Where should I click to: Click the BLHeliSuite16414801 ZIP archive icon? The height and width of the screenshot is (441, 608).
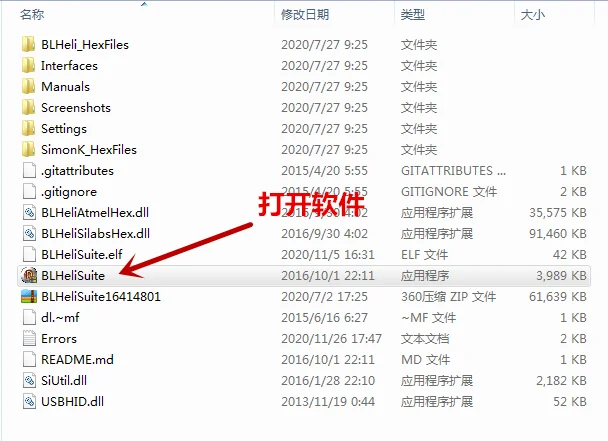coord(29,297)
